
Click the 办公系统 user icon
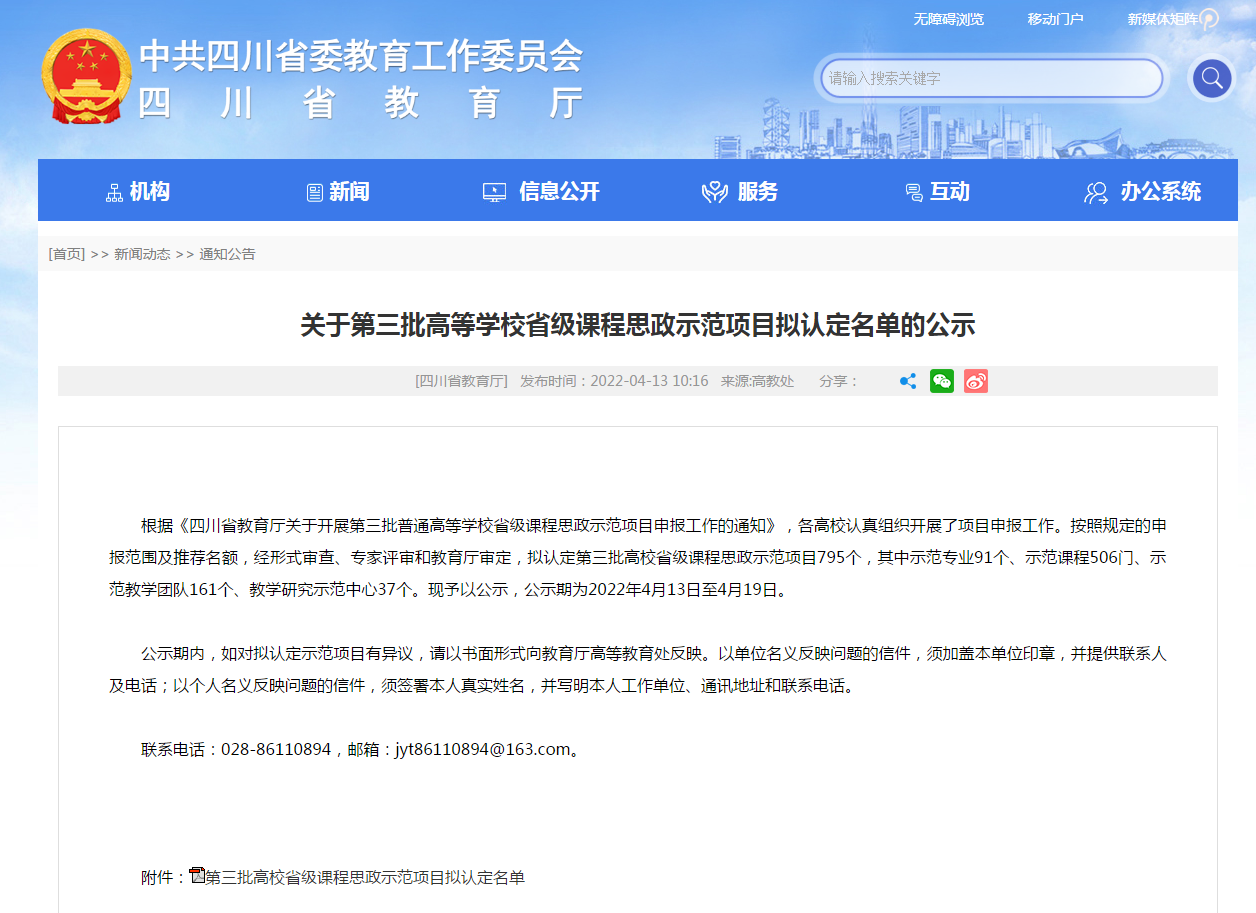pos(1096,192)
